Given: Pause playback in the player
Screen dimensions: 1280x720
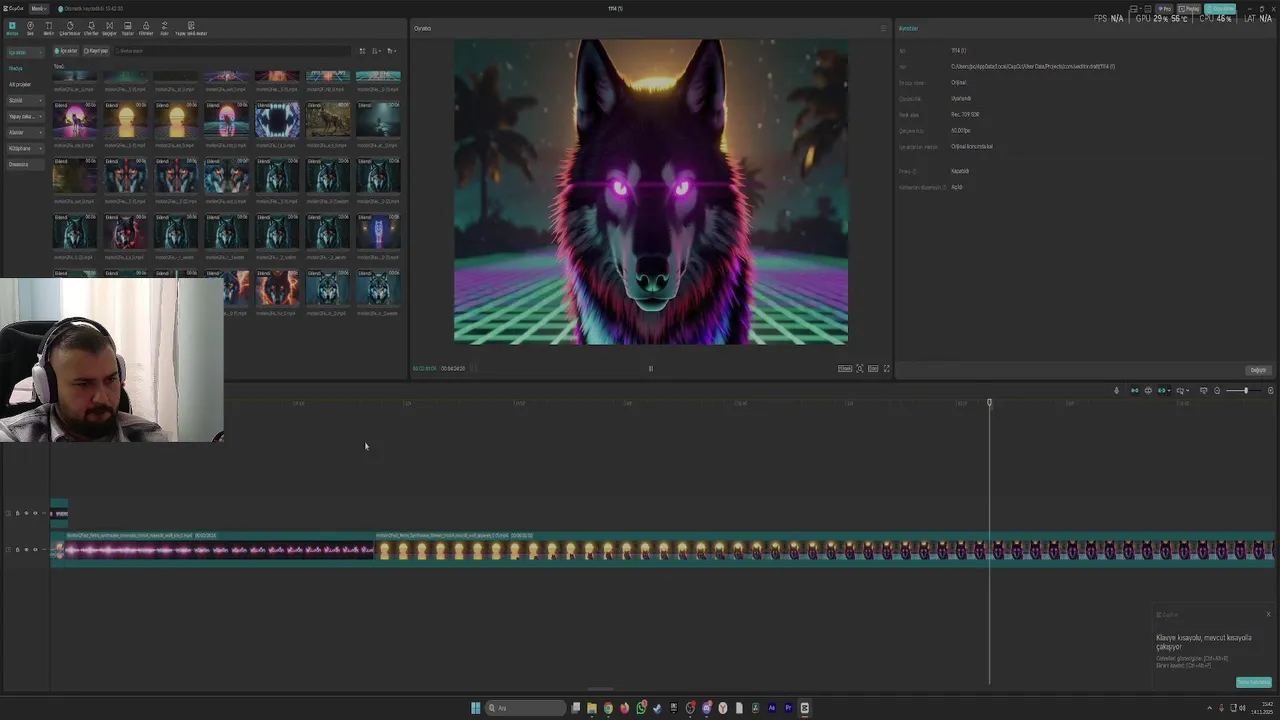Looking at the screenshot, I should 650,368.
